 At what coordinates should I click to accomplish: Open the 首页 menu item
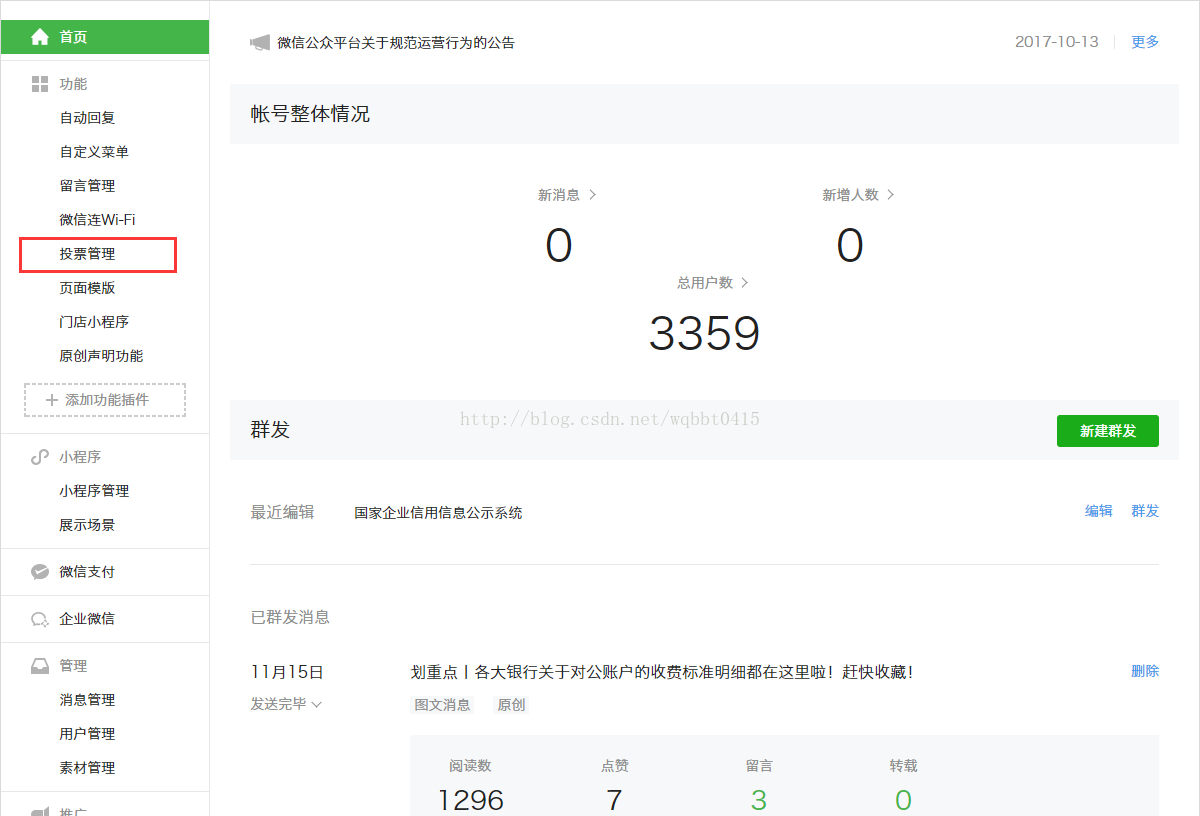point(105,37)
